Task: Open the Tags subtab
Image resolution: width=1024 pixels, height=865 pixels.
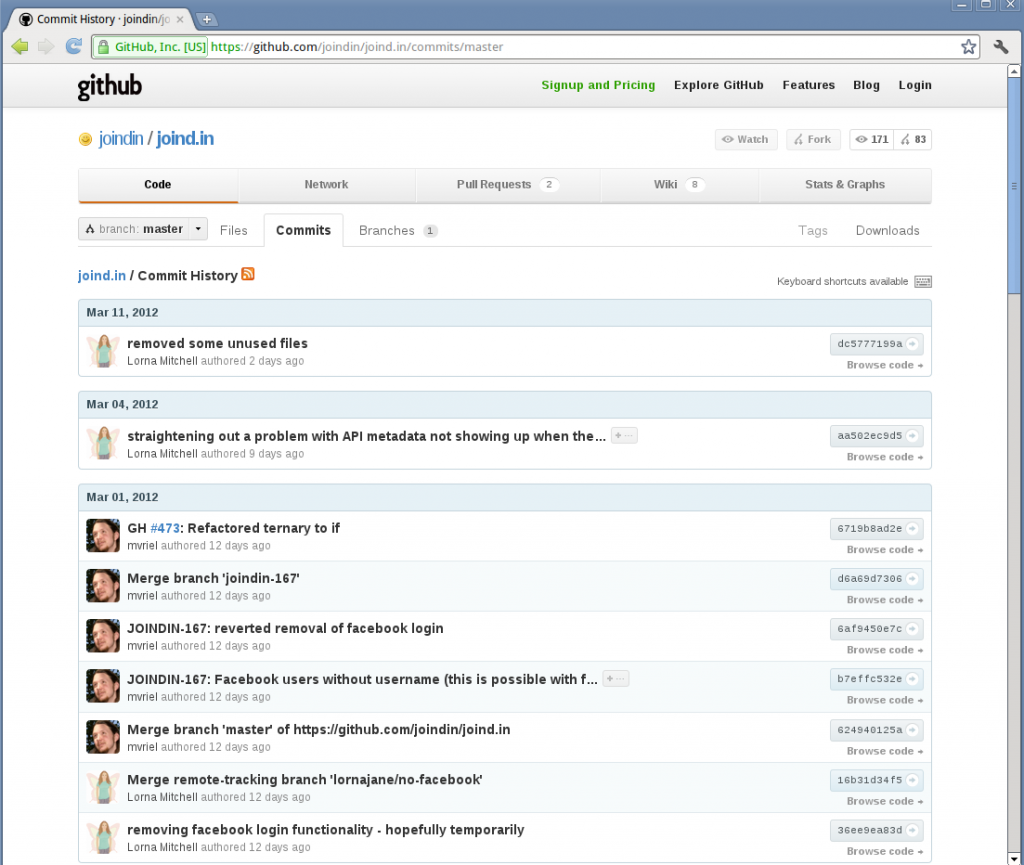Action: (x=812, y=230)
